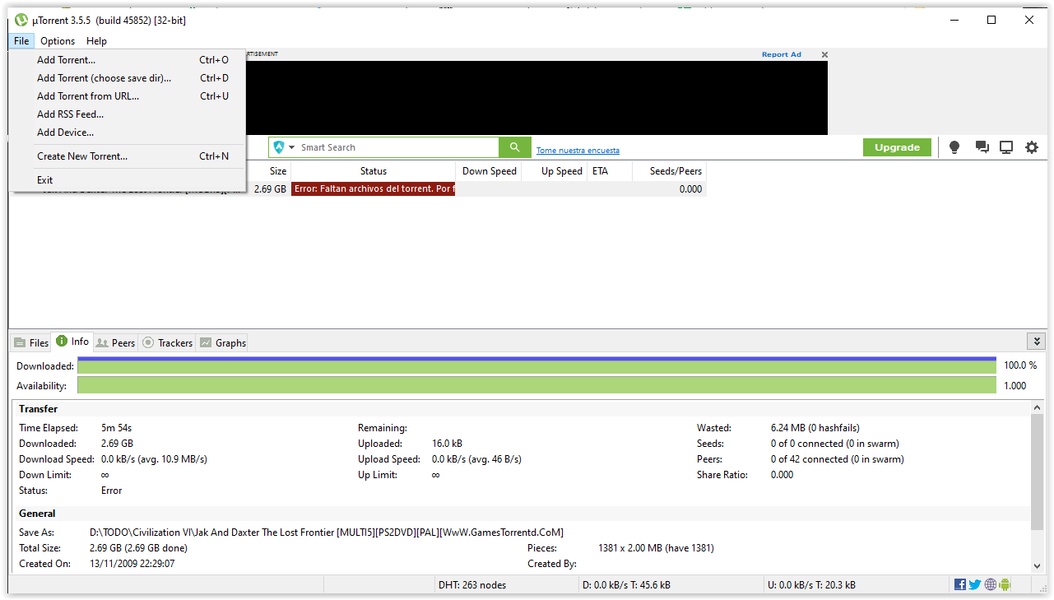This screenshot has width=1054, height=600.
Task: Click inside the Smart Search field
Action: (398, 147)
